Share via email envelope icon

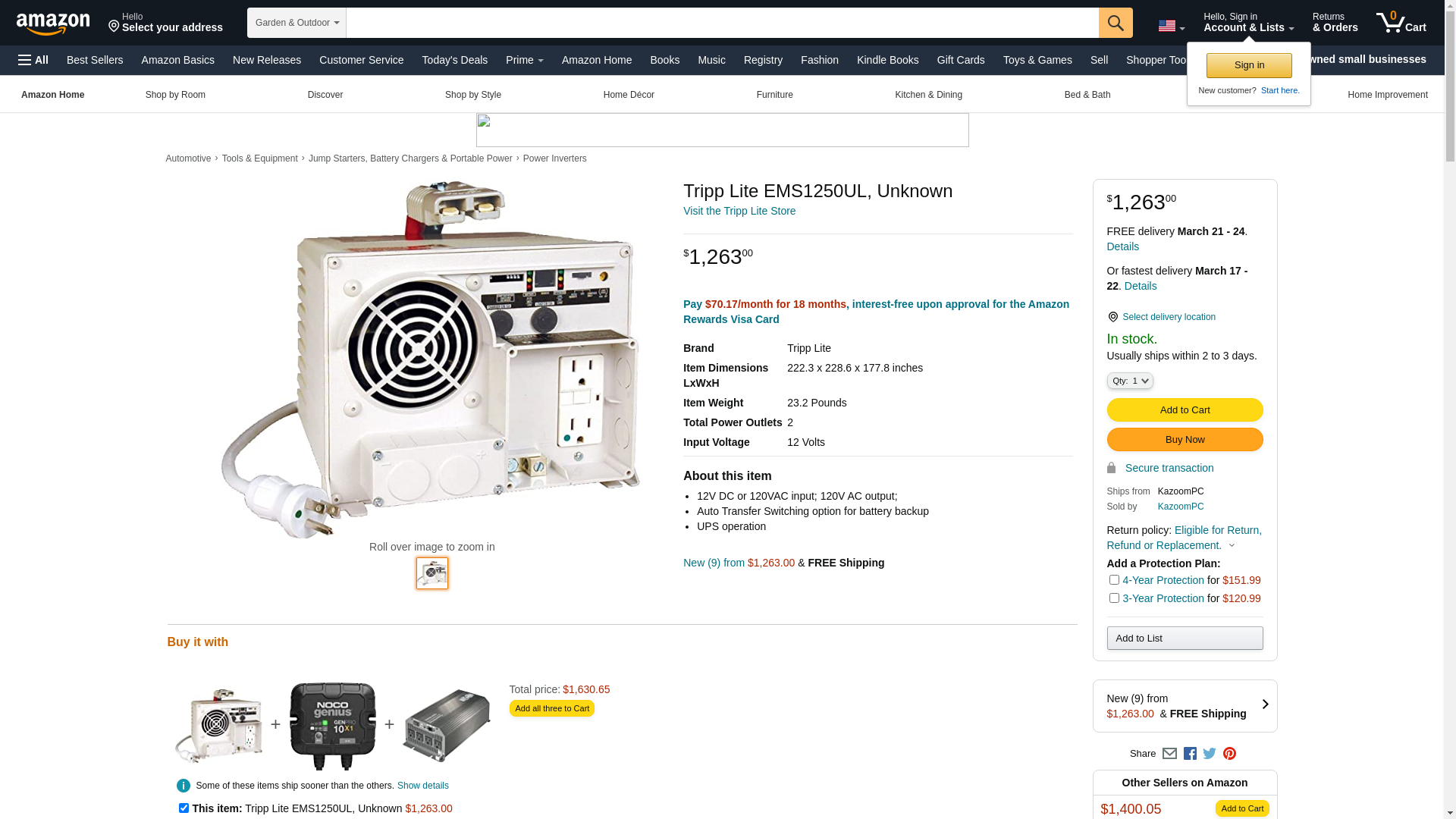(x=1169, y=754)
